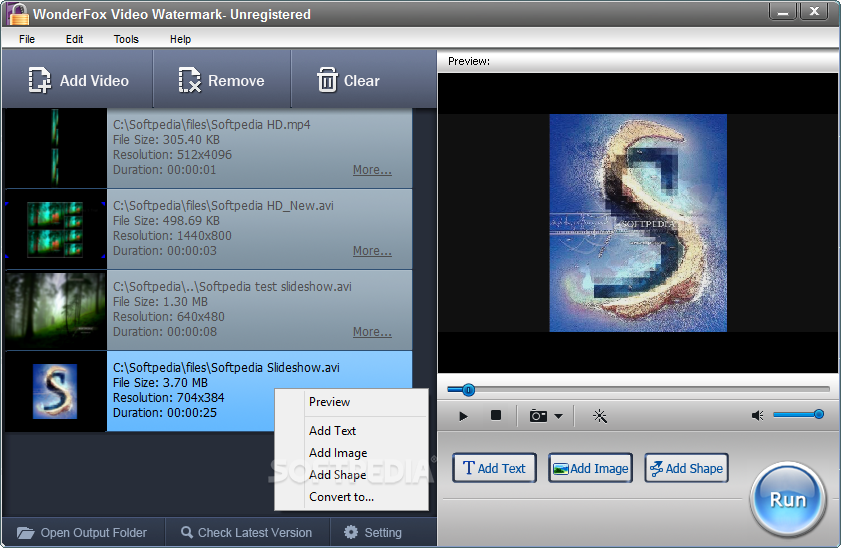Click the File Size: 1.30 MB text

click(160, 301)
